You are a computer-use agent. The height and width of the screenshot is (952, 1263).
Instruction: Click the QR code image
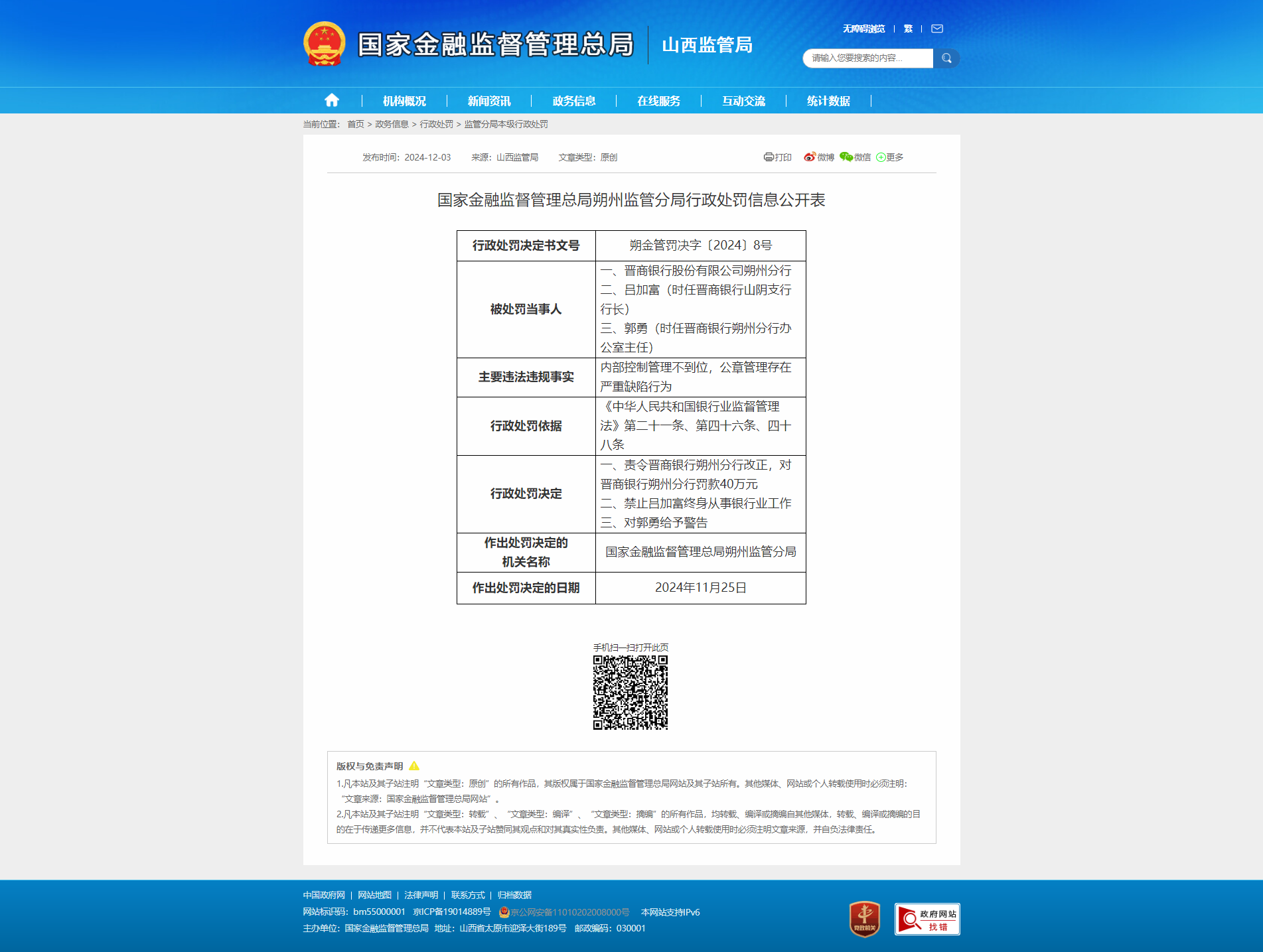tap(630, 693)
